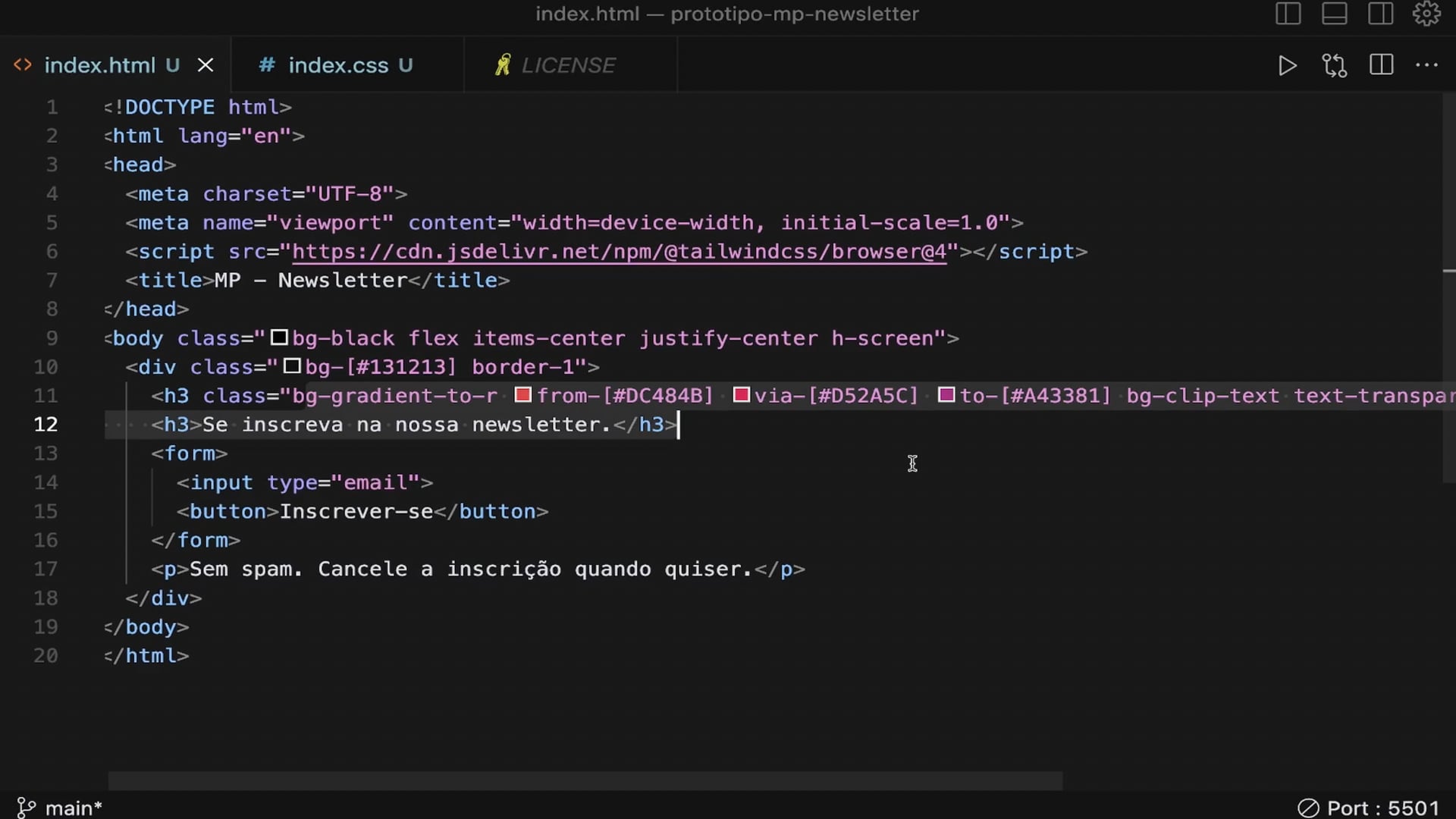Toggle the secondary sidebar layout icon
Screen dimensions: 1456x819
pyautogui.click(x=1380, y=14)
